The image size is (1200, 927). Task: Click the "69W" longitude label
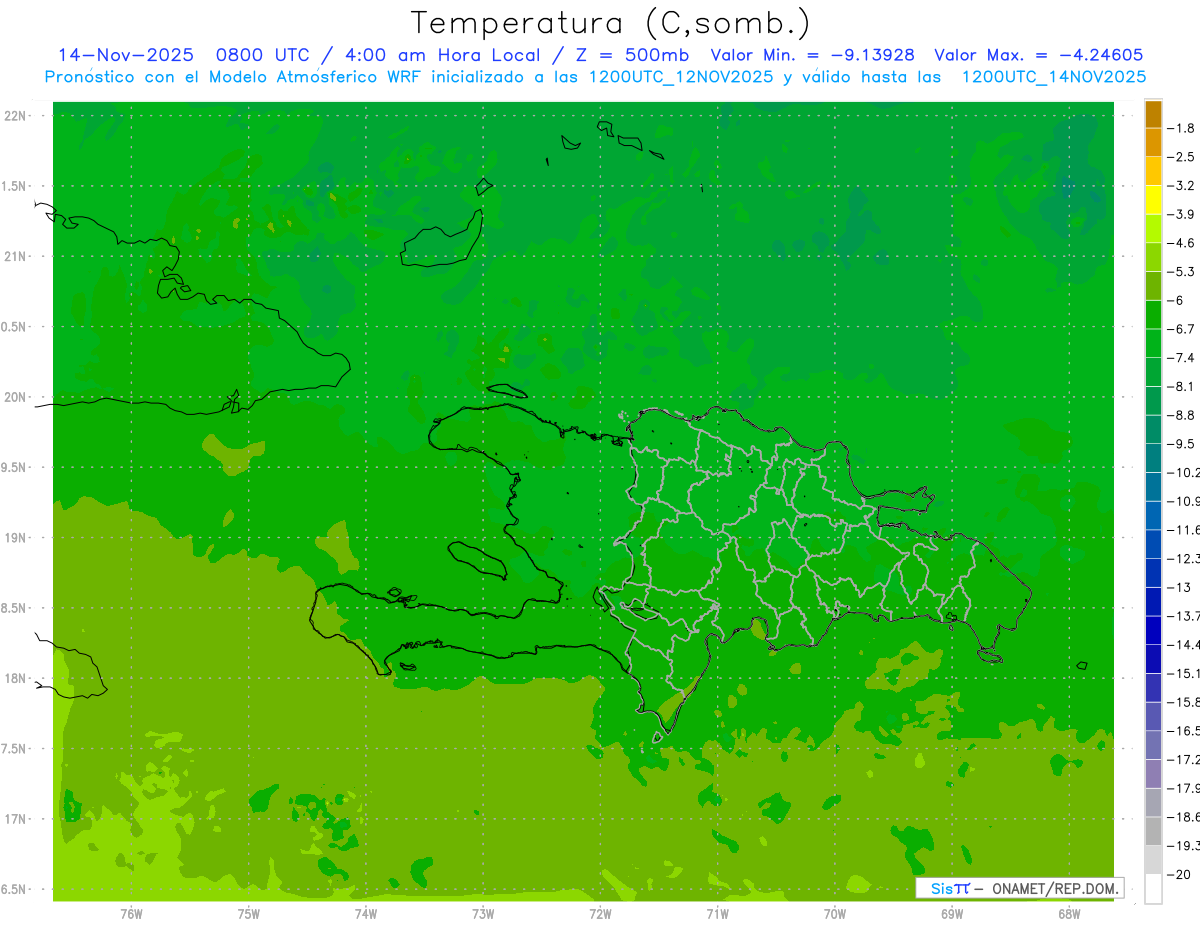(952, 914)
